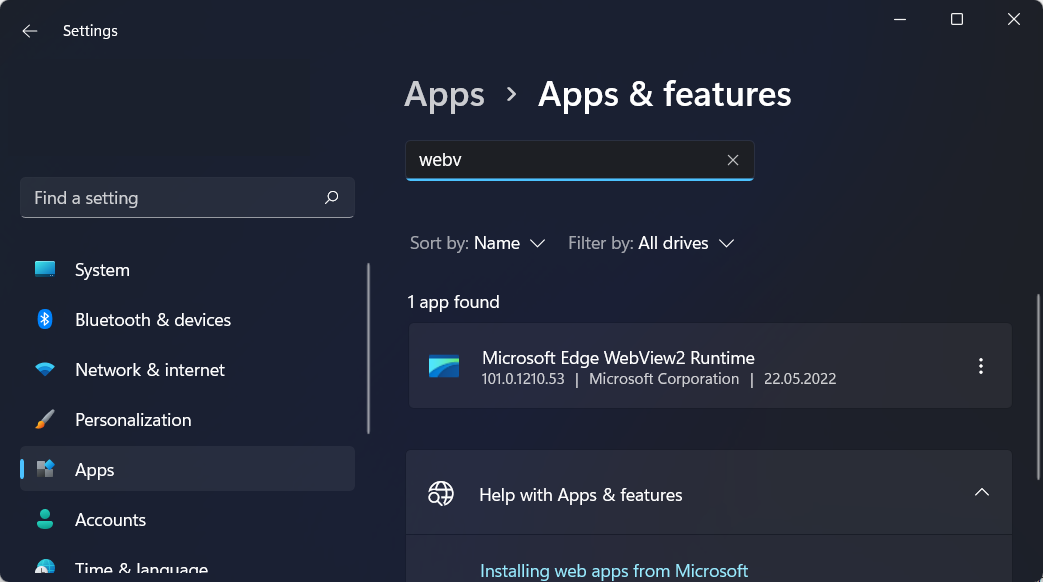Open the Filter by All drives dropdown
Screen dimensions: 1043x582
tap(651, 243)
